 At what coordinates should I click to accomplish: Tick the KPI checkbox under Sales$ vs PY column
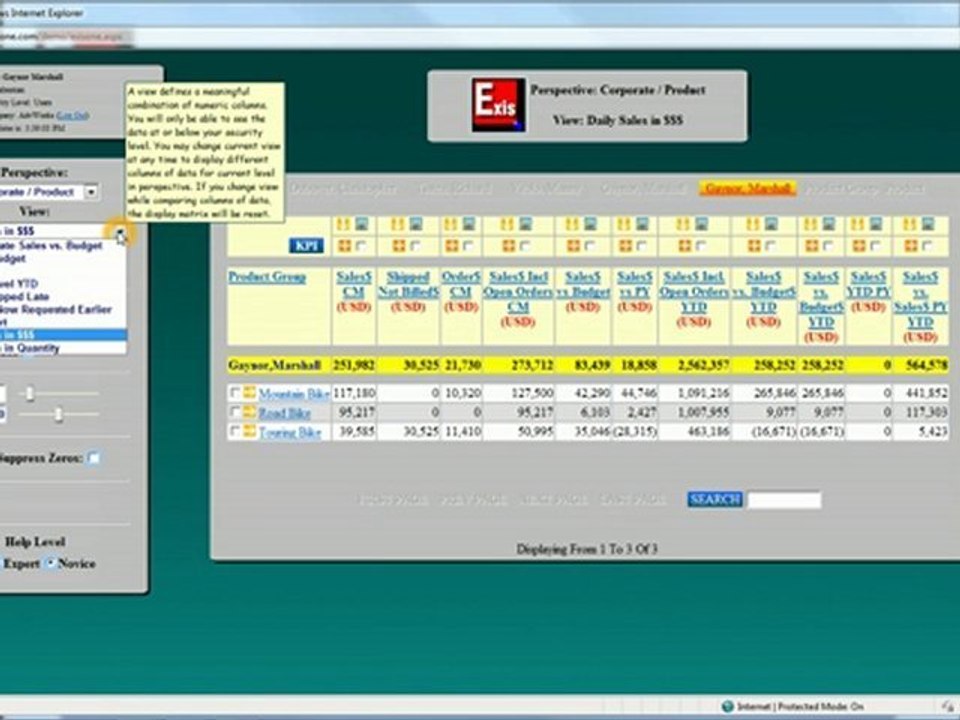(642, 246)
